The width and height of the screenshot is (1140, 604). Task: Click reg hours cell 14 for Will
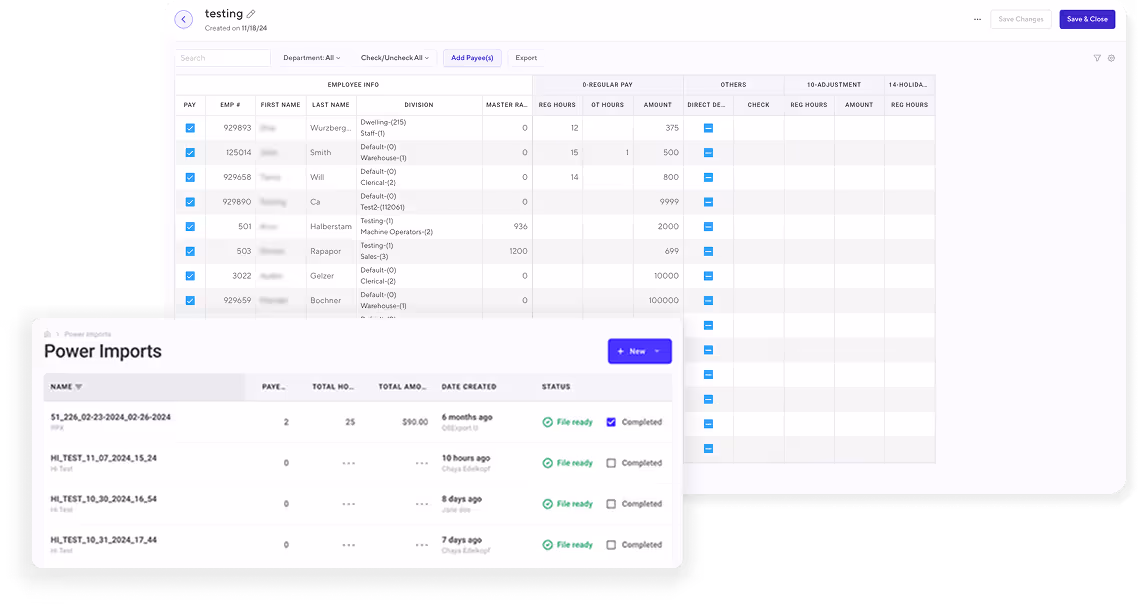click(x=557, y=177)
